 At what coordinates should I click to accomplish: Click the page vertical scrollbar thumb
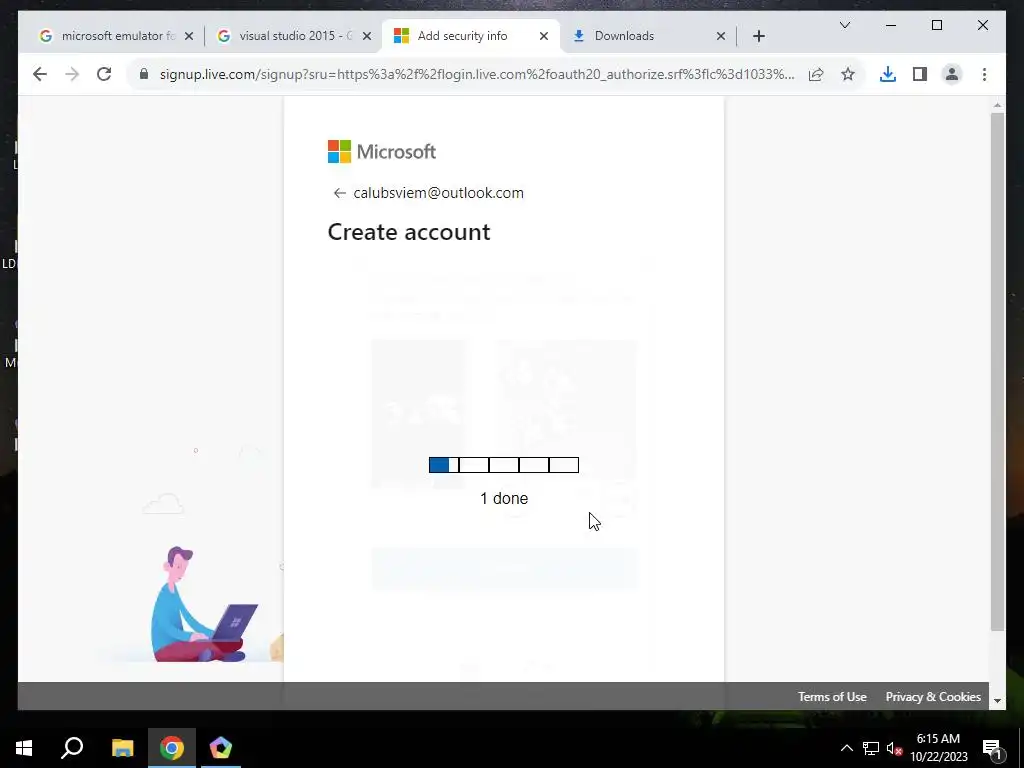coord(997,372)
